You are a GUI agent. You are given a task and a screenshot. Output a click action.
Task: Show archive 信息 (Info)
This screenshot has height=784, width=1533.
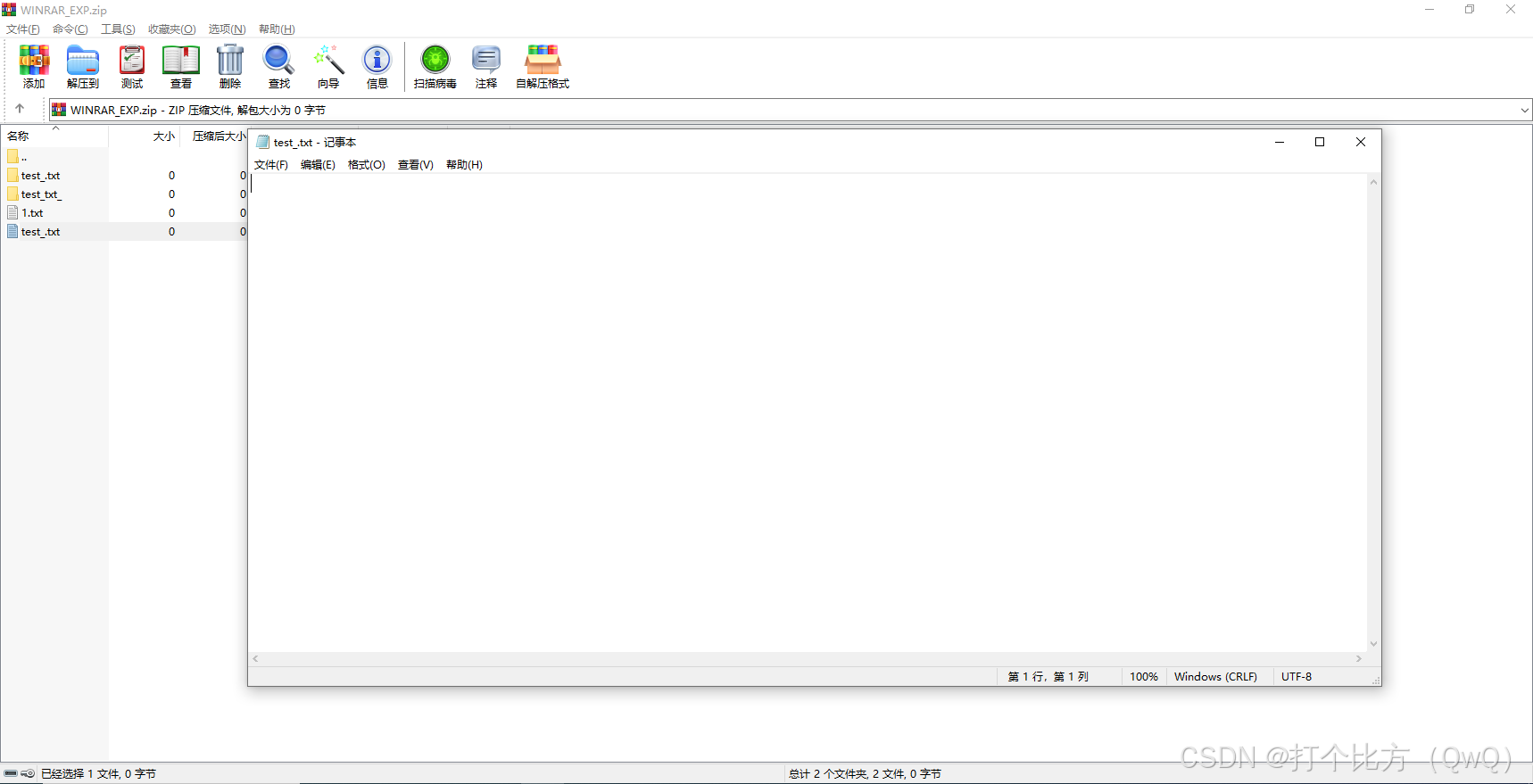click(x=377, y=67)
